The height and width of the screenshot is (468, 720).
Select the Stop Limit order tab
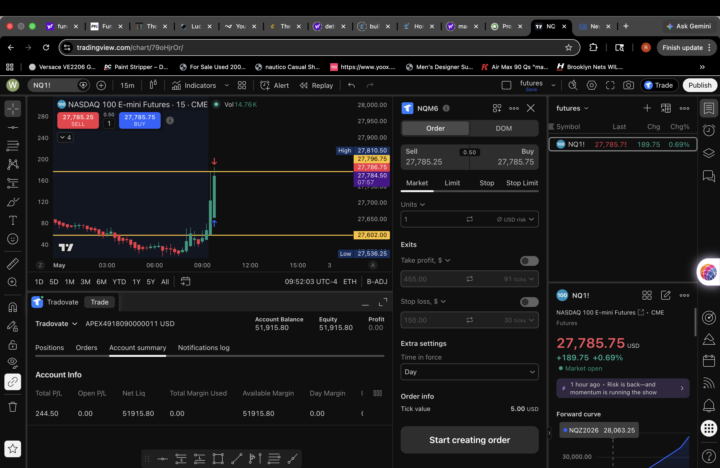coord(522,183)
